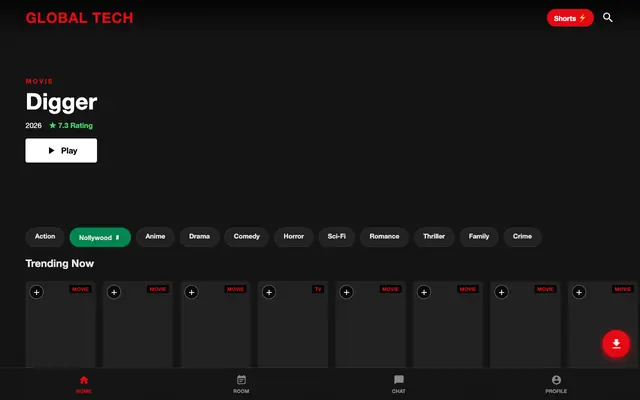
Task: Go to Home in bottom navigation
Action: point(84,384)
